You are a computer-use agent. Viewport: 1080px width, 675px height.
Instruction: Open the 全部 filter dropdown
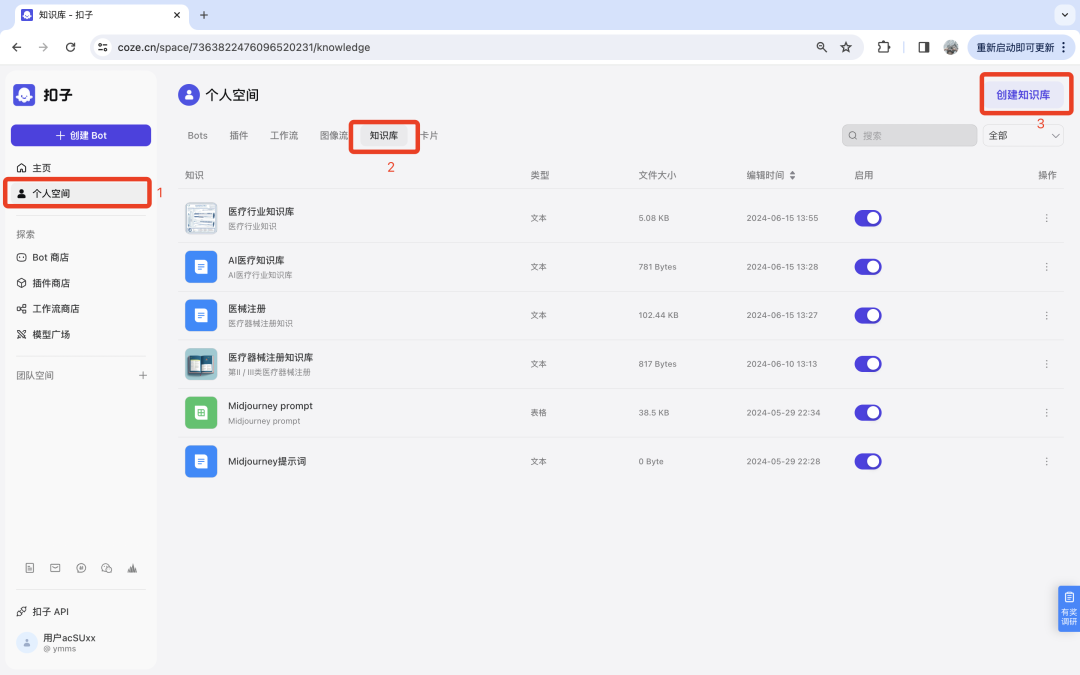(1023, 136)
